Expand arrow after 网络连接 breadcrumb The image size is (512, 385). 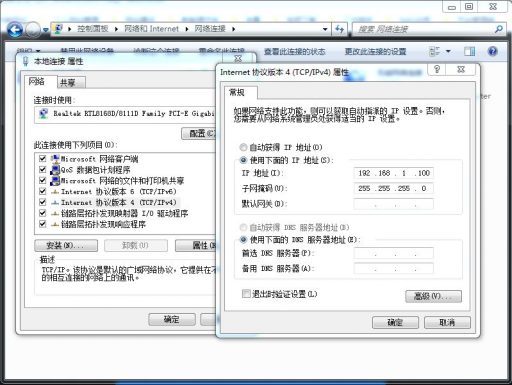[x=233, y=29]
